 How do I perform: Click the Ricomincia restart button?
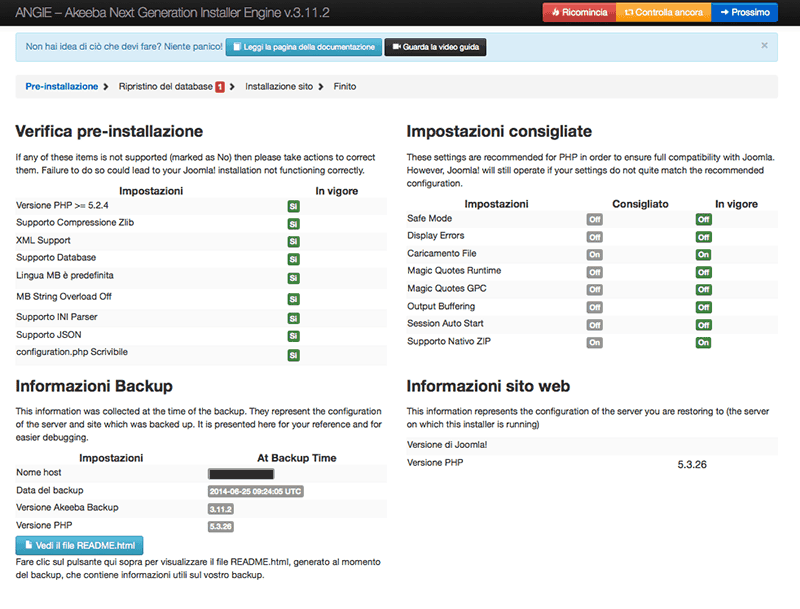580,12
